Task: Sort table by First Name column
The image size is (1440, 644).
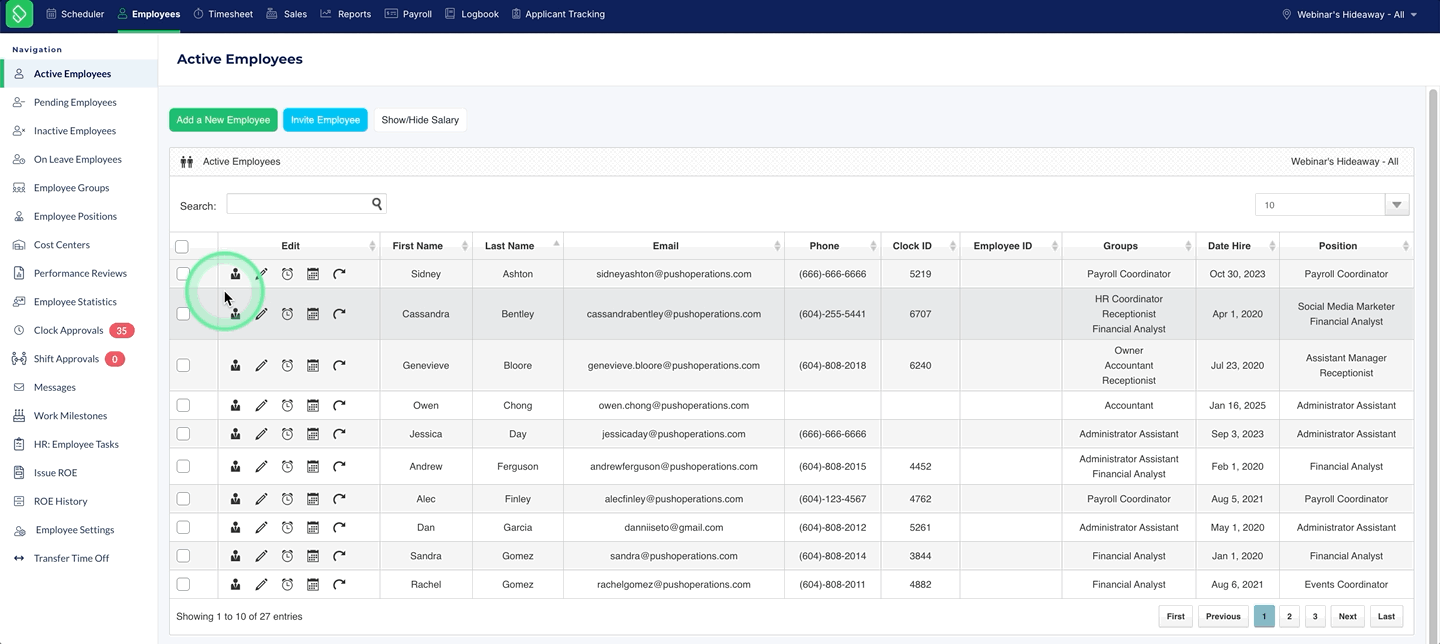Action: [x=425, y=246]
